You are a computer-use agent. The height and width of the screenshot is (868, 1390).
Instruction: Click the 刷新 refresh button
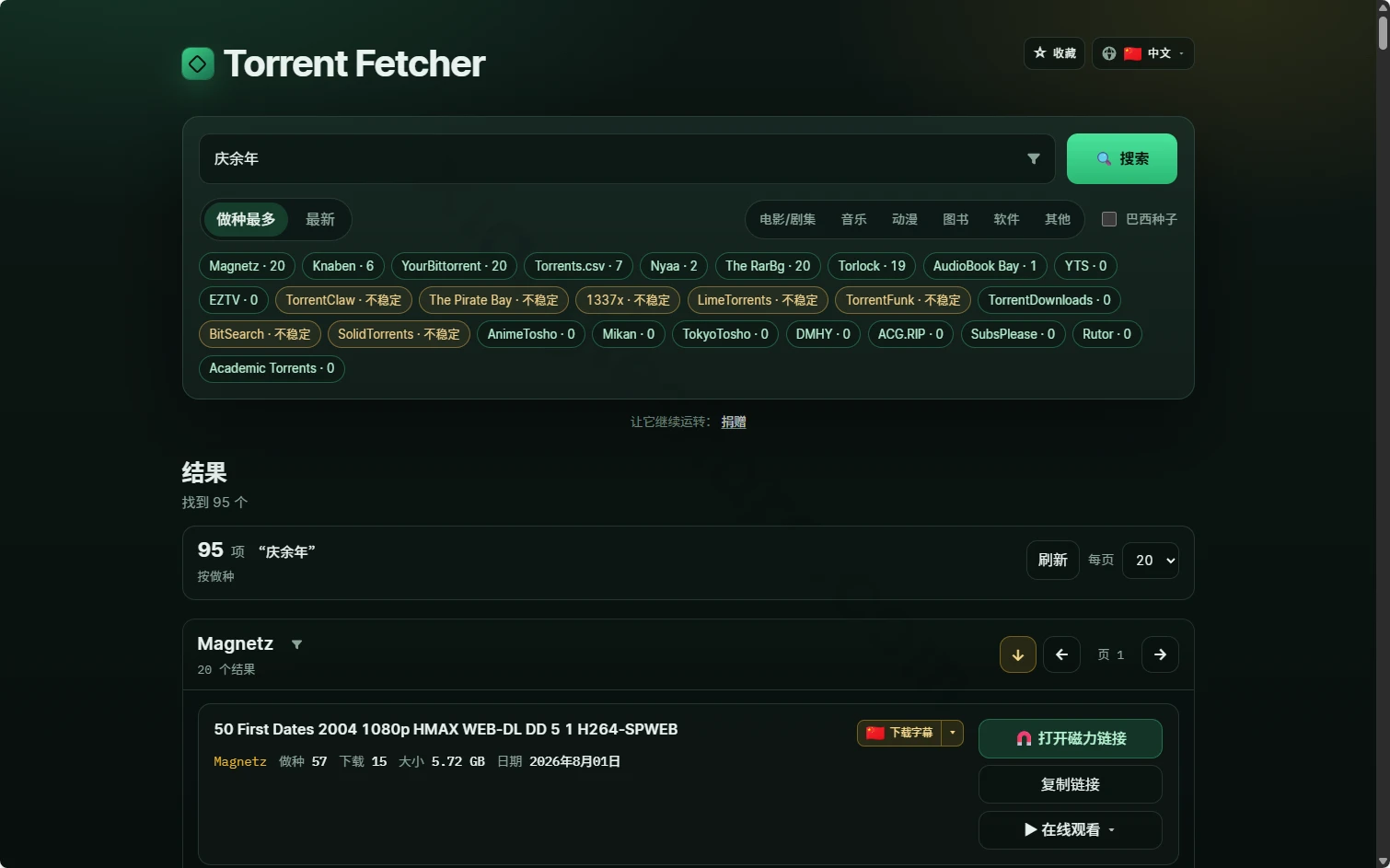click(x=1052, y=561)
